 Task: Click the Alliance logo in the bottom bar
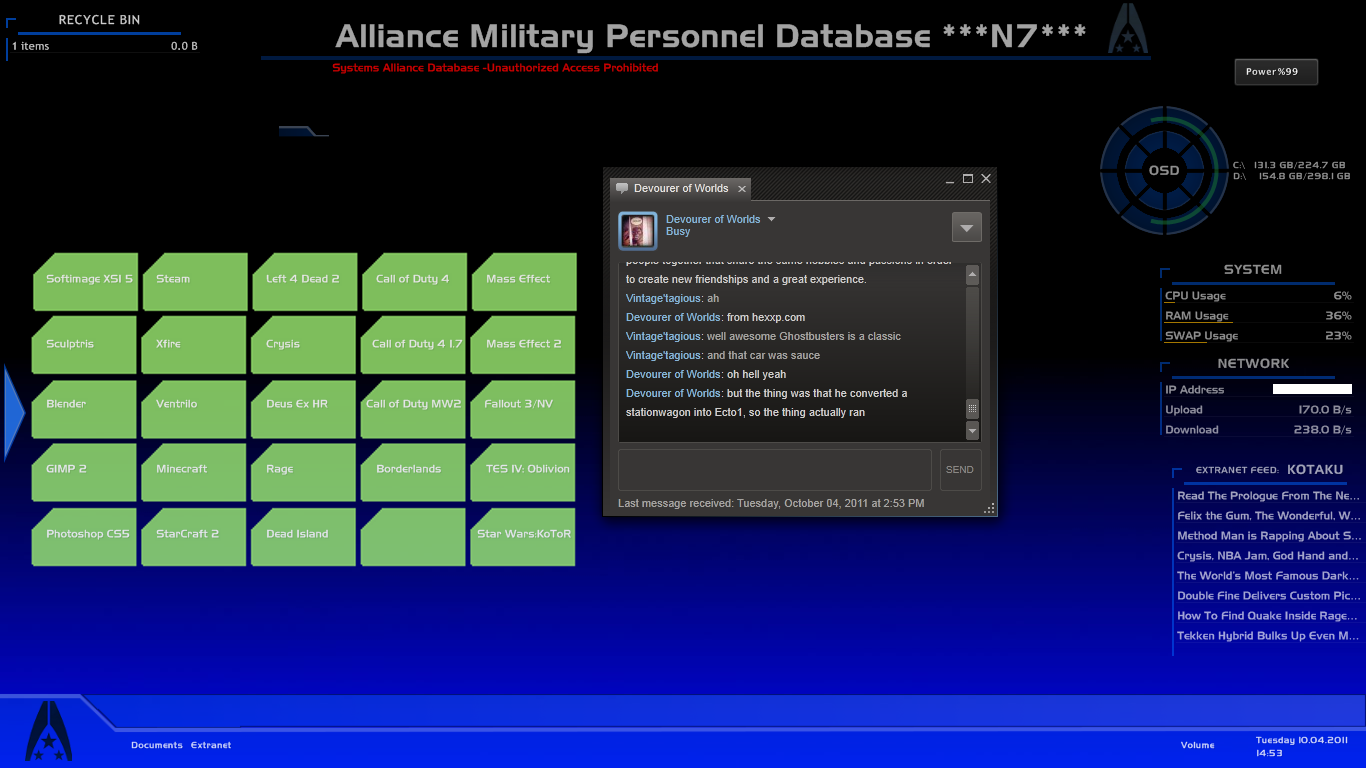tap(49, 730)
